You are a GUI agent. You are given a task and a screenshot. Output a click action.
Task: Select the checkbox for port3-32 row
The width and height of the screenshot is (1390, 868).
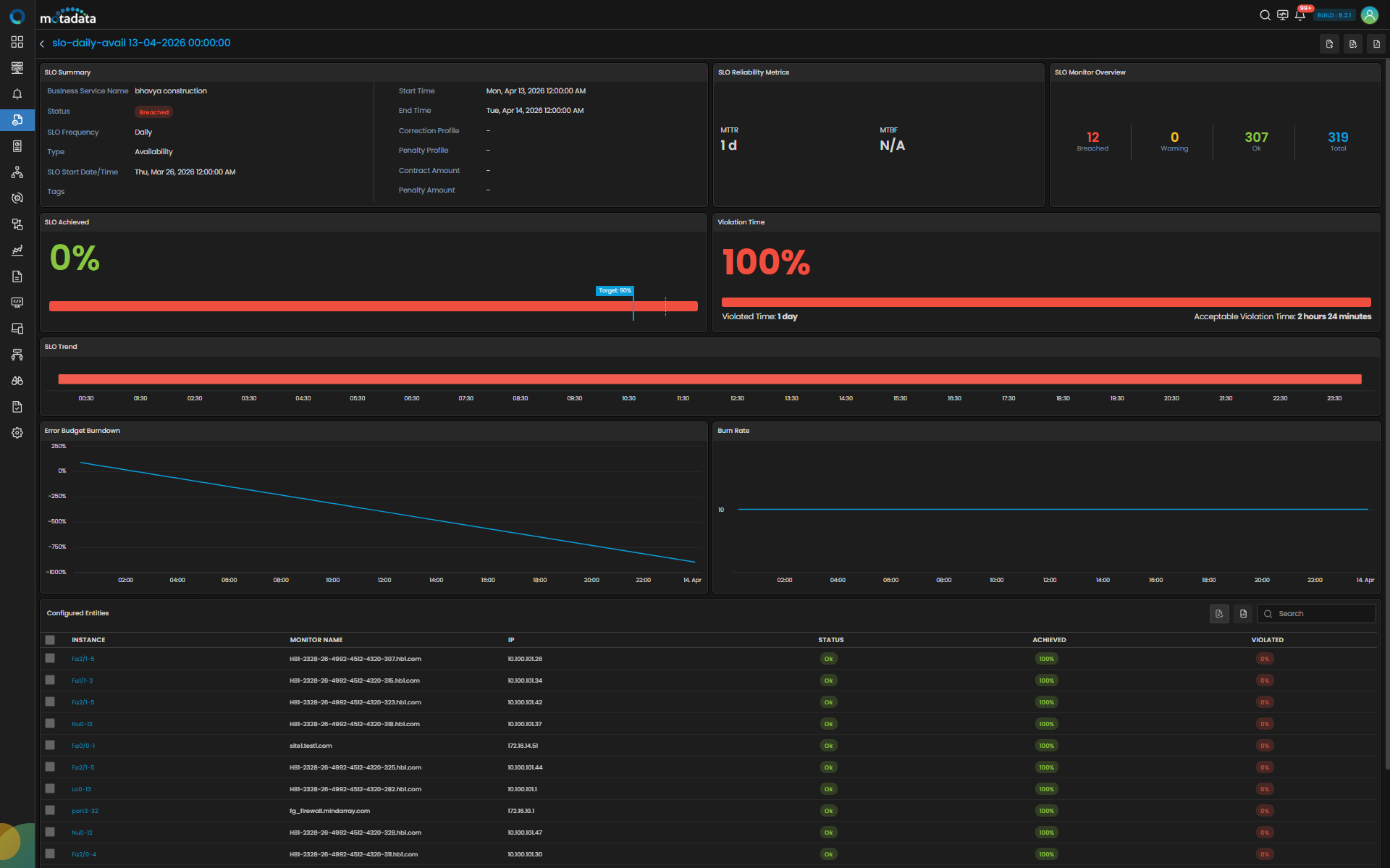point(50,811)
